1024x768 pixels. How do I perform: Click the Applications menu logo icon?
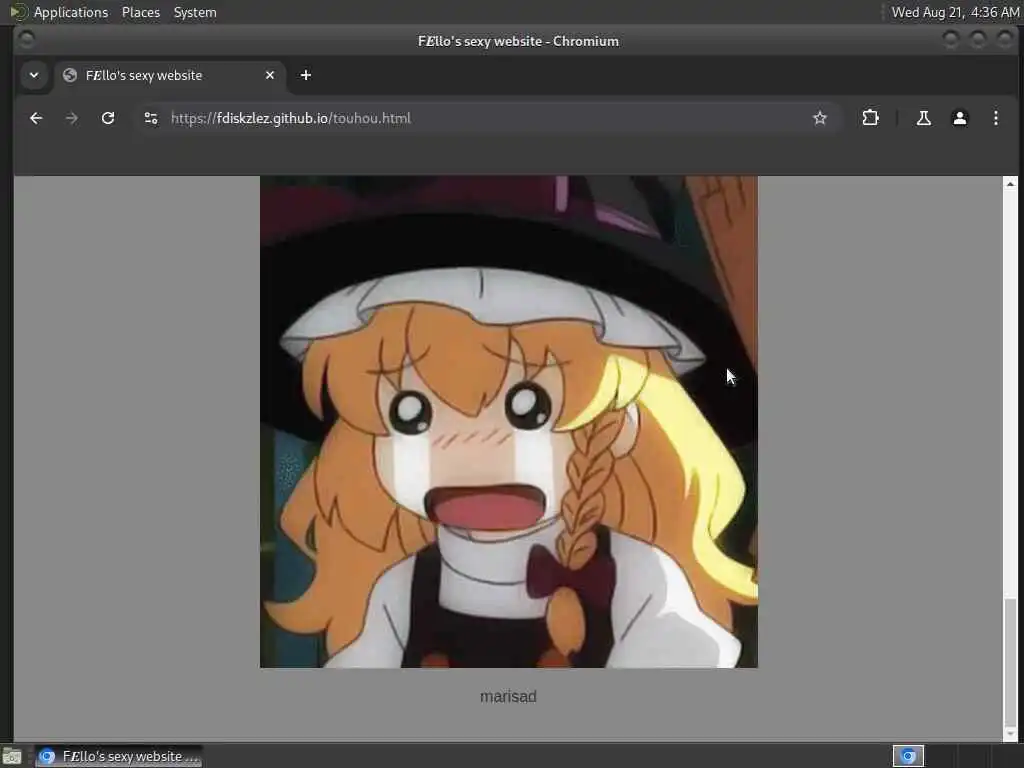[18, 12]
